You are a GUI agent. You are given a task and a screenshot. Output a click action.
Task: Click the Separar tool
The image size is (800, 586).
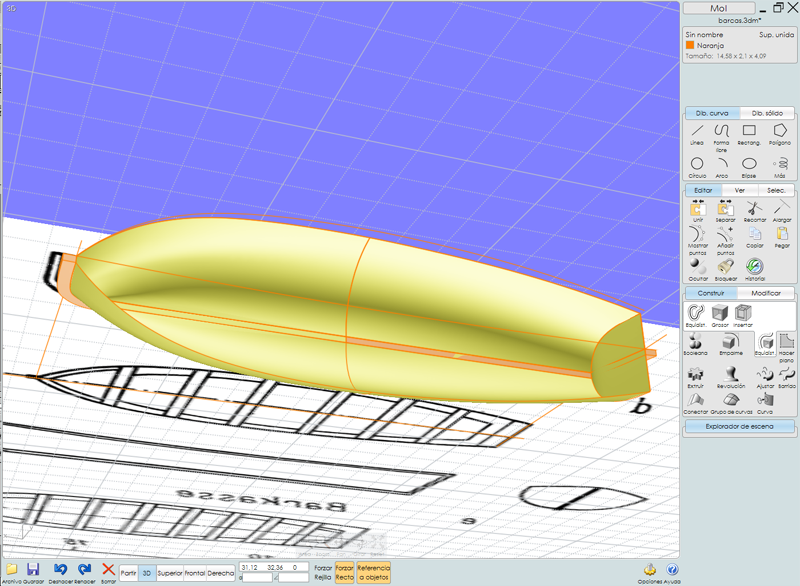[725, 209]
